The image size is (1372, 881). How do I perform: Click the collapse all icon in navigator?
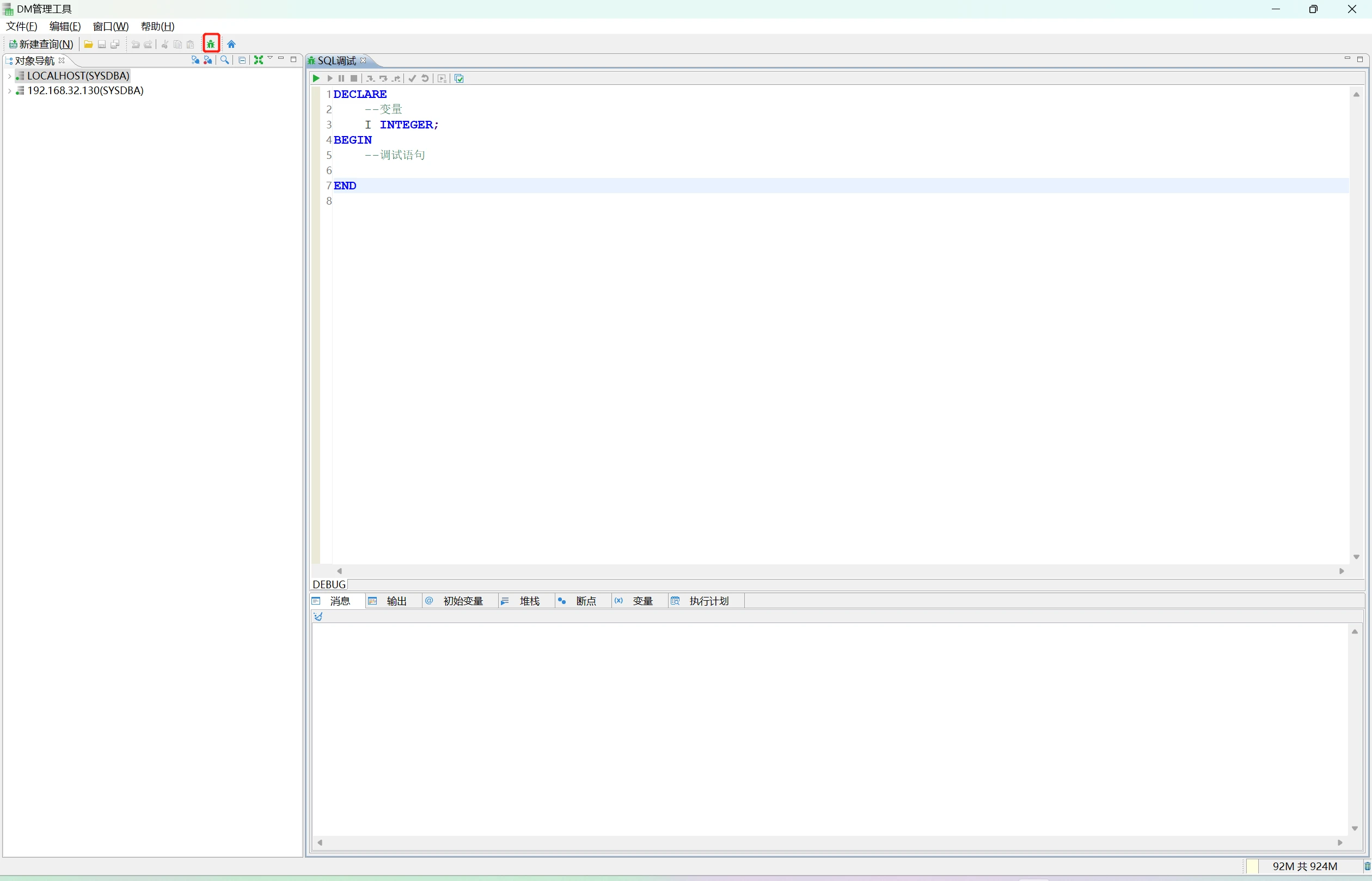point(242,60)
